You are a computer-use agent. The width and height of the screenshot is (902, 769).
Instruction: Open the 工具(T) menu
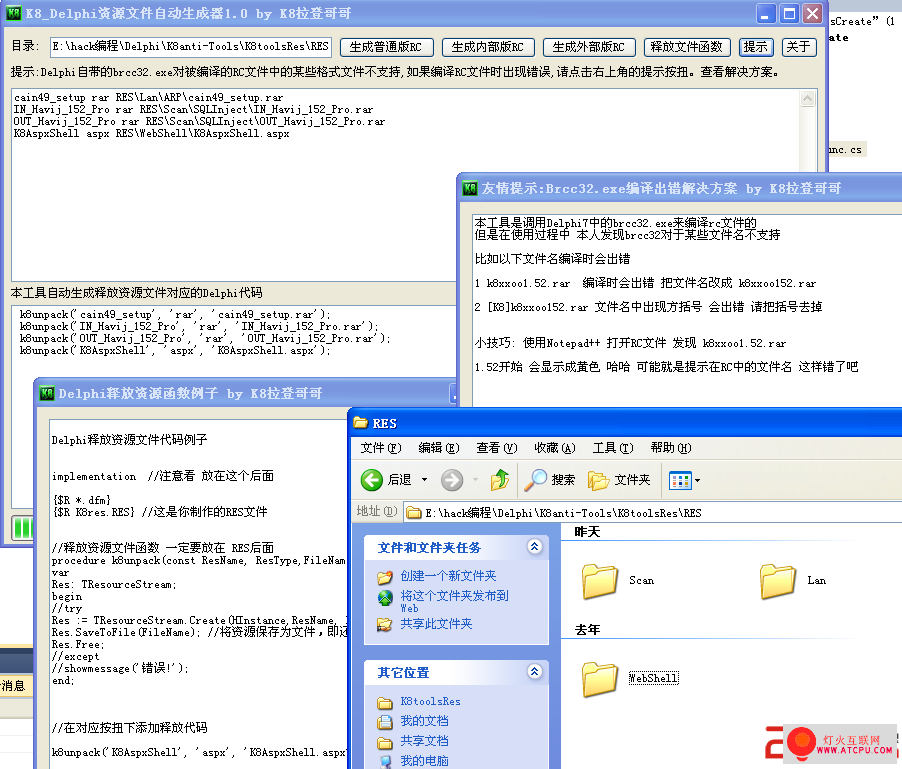click(613, 448)
